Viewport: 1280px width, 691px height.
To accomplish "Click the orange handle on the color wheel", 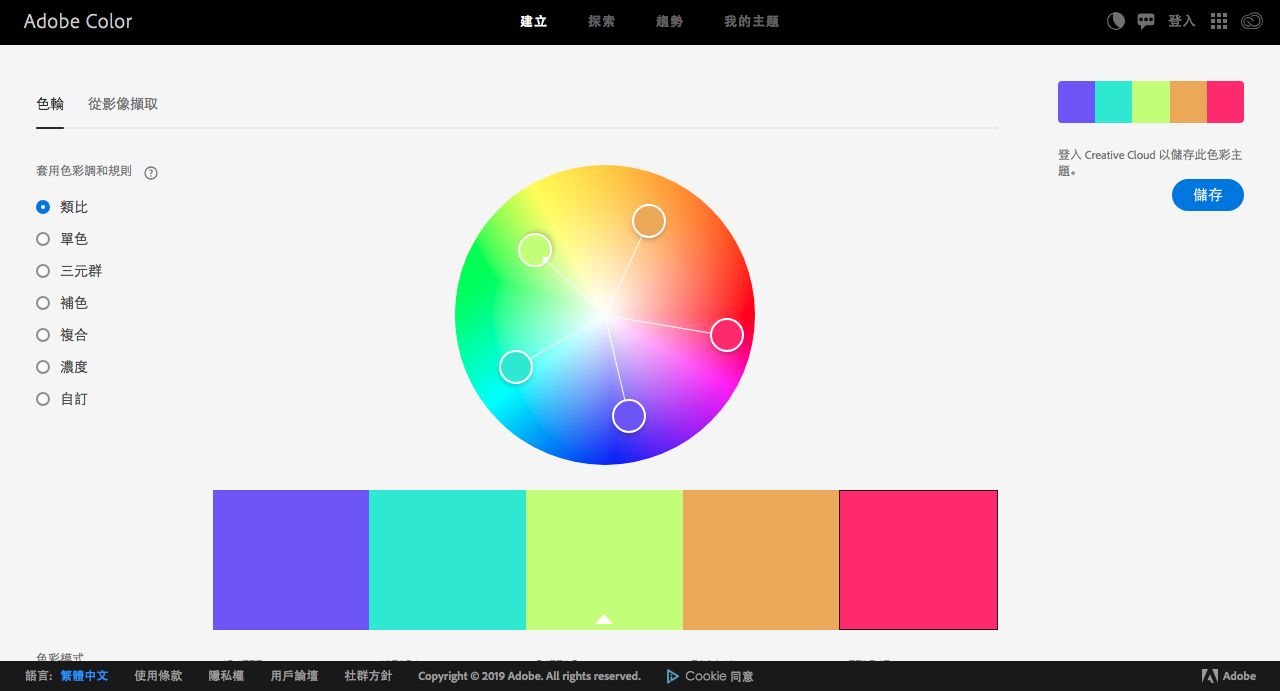I will pos(649,221).
